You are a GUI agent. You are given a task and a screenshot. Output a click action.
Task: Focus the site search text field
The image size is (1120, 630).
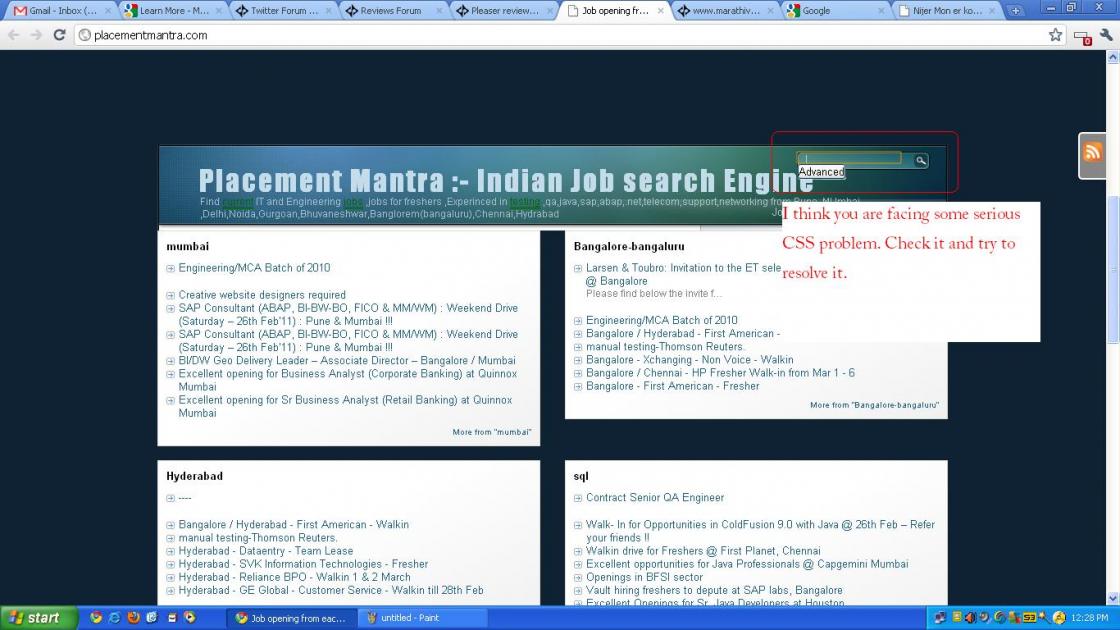tap(849, 158)
